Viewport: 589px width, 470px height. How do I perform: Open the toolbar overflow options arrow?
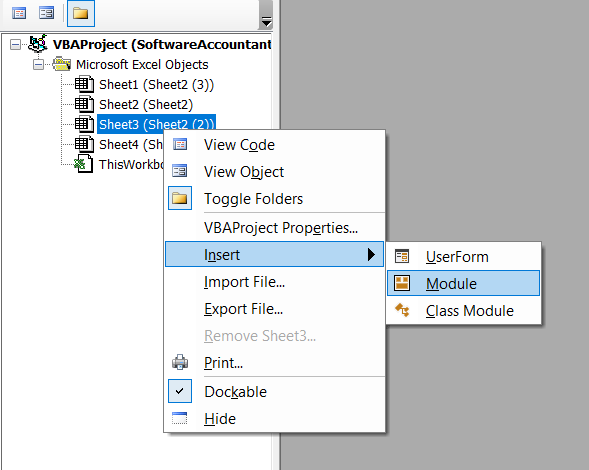266,22
